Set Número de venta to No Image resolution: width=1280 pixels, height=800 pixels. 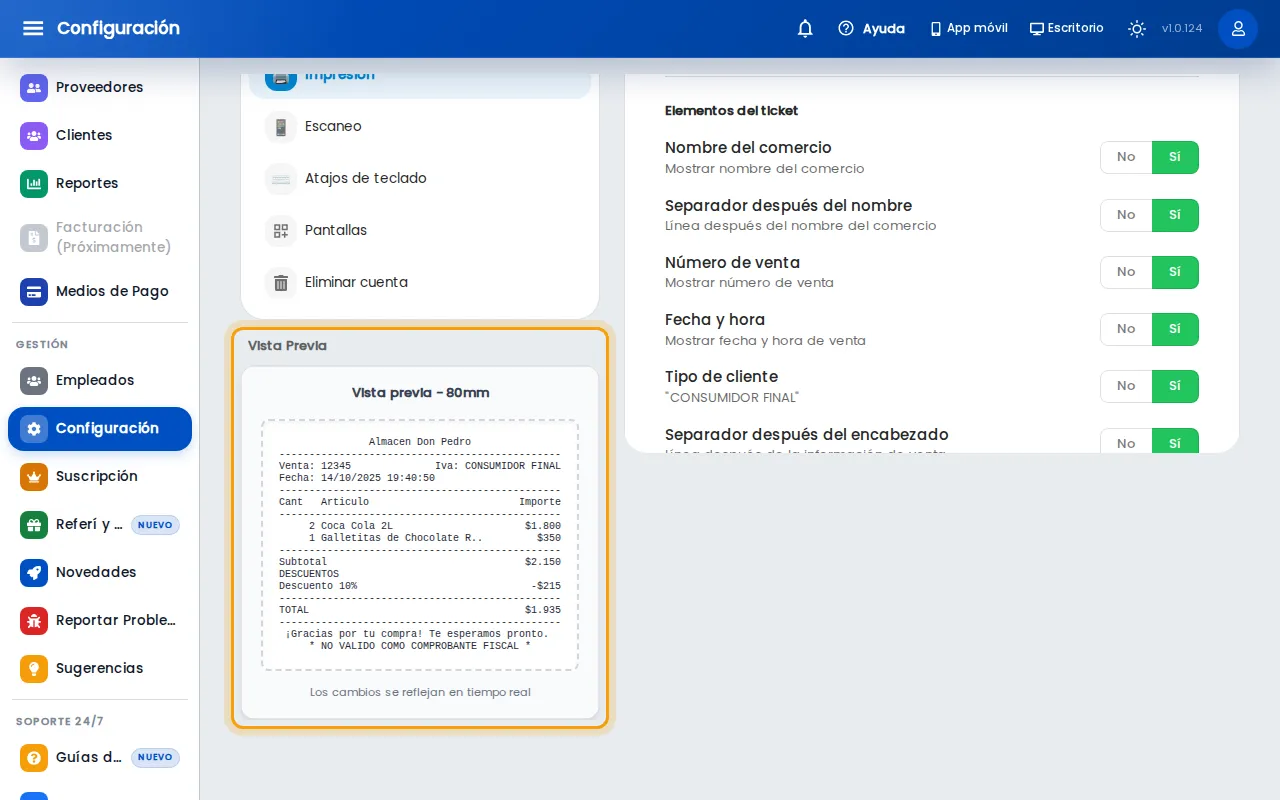click(1126, 272)
